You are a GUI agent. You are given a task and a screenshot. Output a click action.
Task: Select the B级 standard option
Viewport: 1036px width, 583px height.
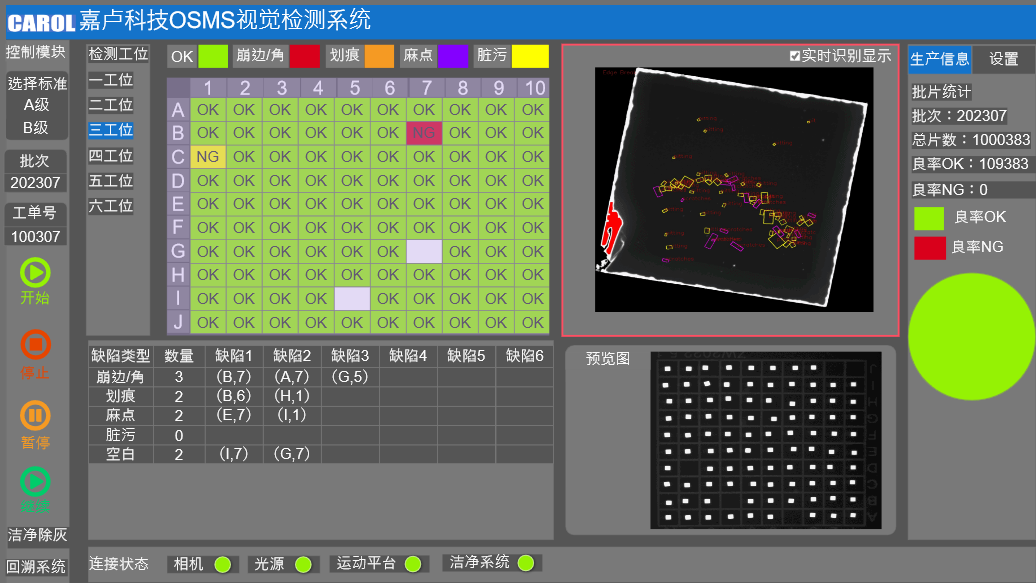coord(36,127)
